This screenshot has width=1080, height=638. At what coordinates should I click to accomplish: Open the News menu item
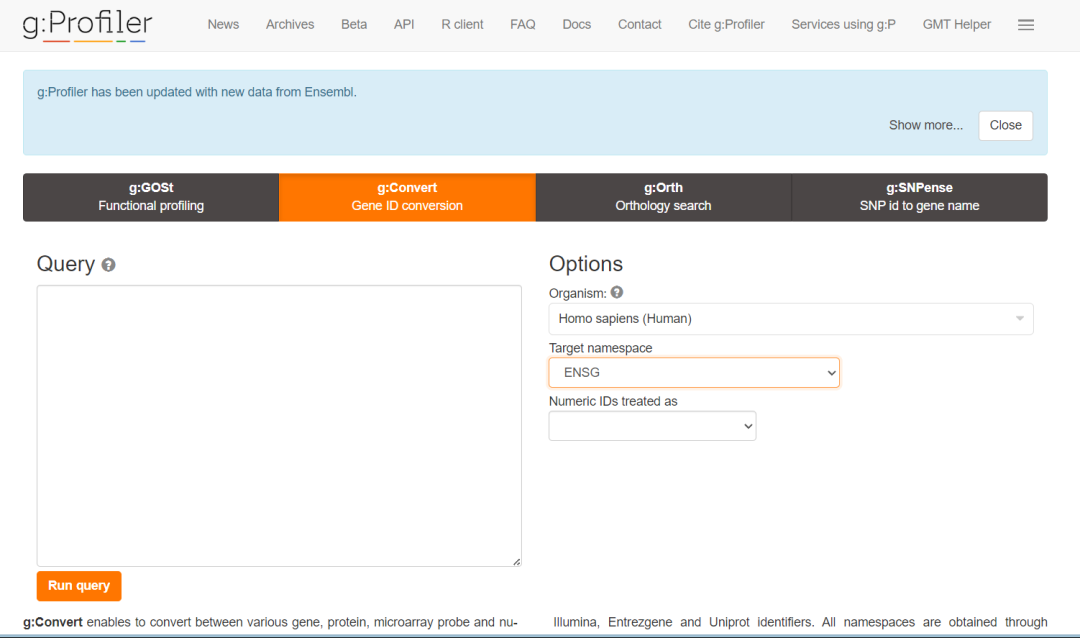(x=223, y=25)
